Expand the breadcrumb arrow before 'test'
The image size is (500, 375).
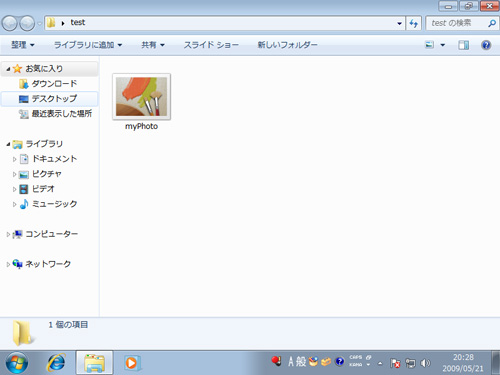click(x=63, y=23)
